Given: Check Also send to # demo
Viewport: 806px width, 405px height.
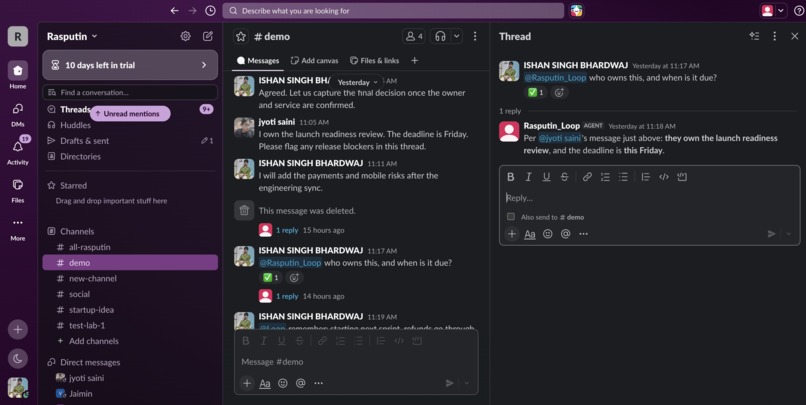Looking at the screenshot, I should pyautogui.click(x=510, y=216).
